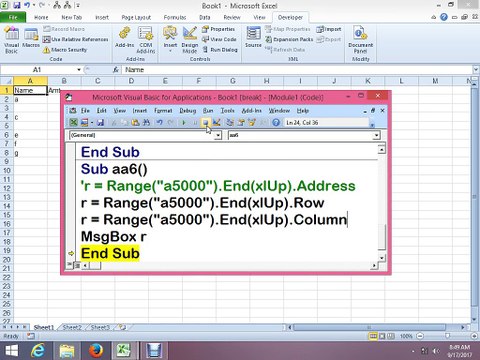This screenshot has width=480, height=360.
Task: Expand VBA toolbar options arrow
Action: pos(372,125)
